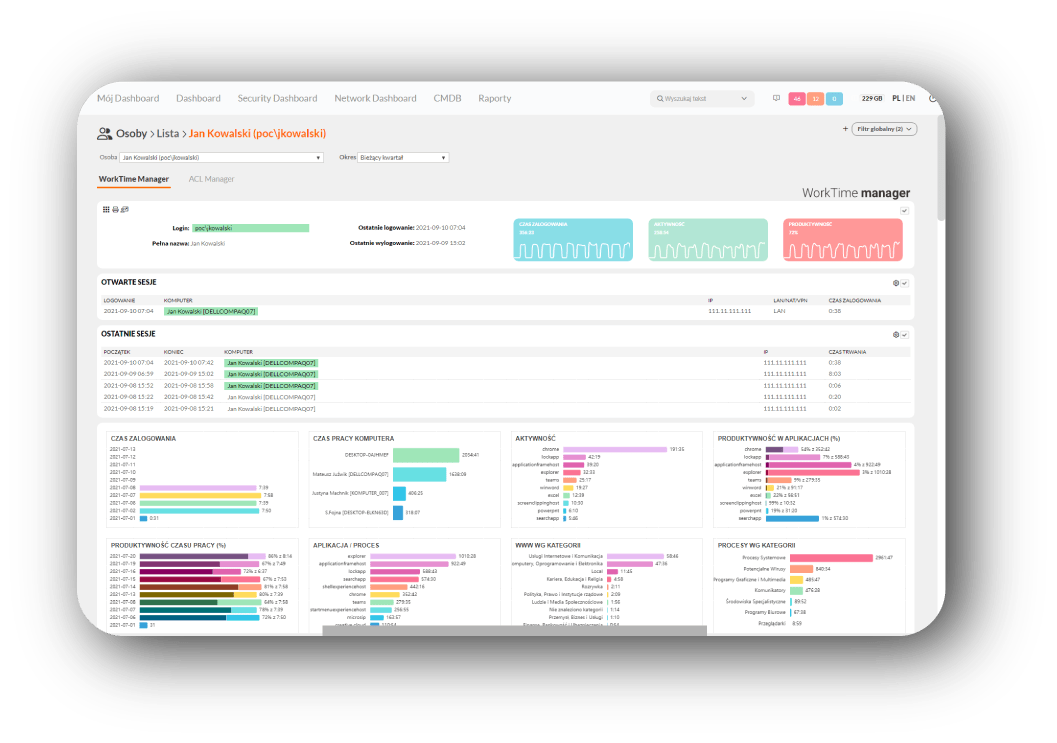Toggle the checkbox in Otwarte Sesje header

coord(904,283)
